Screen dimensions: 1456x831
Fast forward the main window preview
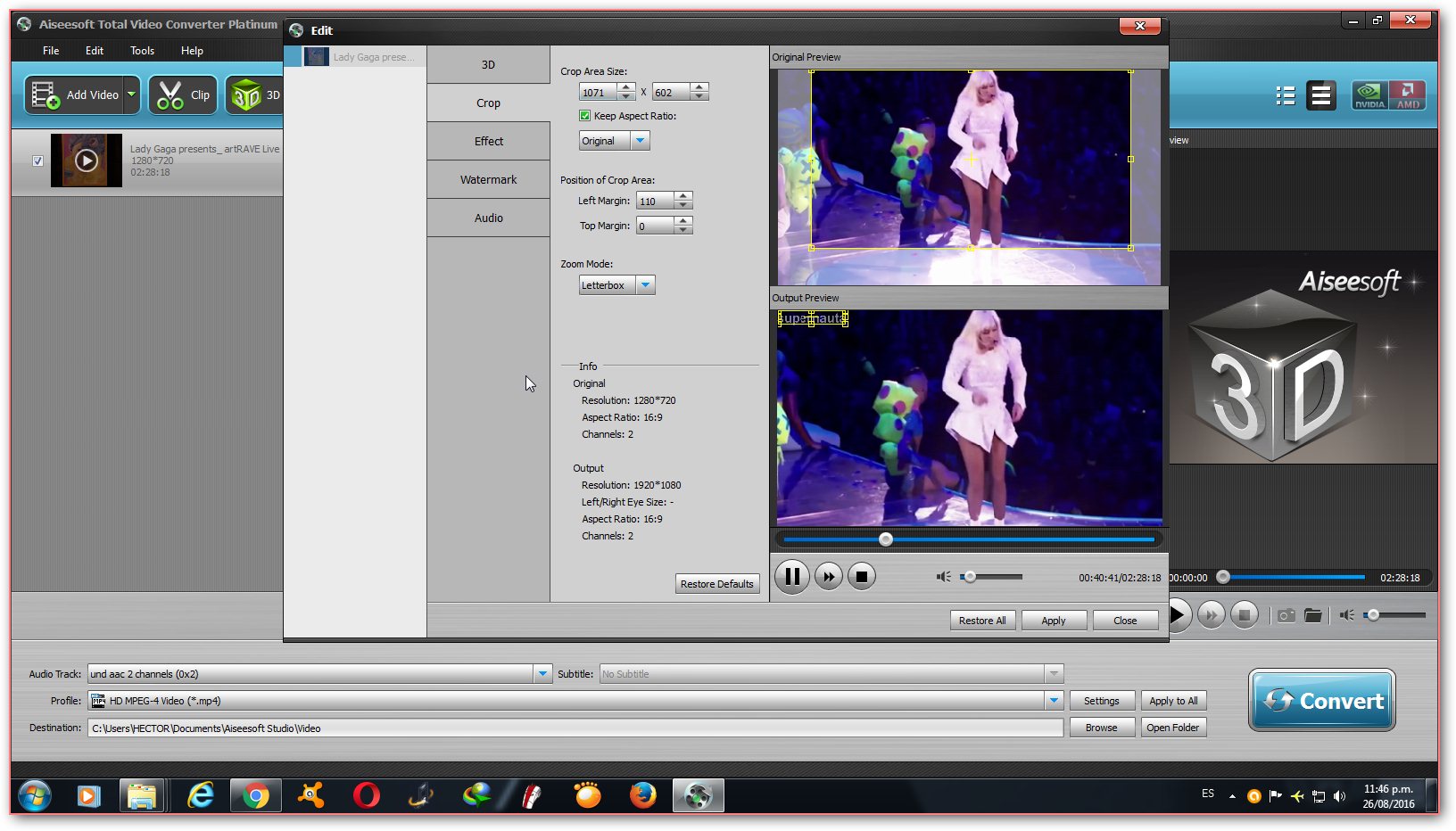pyautogui.click(x=1211, y=614)
